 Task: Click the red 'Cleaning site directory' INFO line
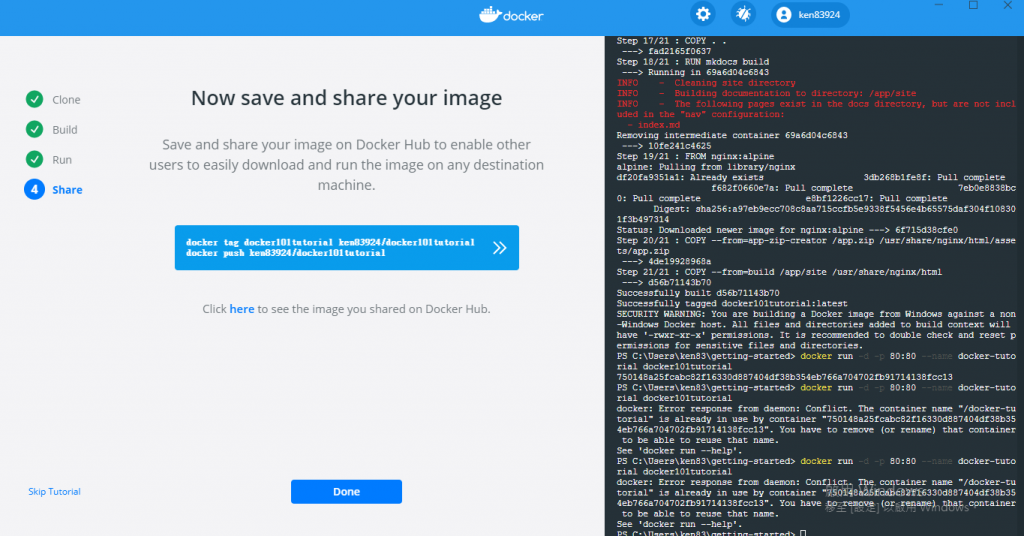pyautogui.click(x=706, y=83)
